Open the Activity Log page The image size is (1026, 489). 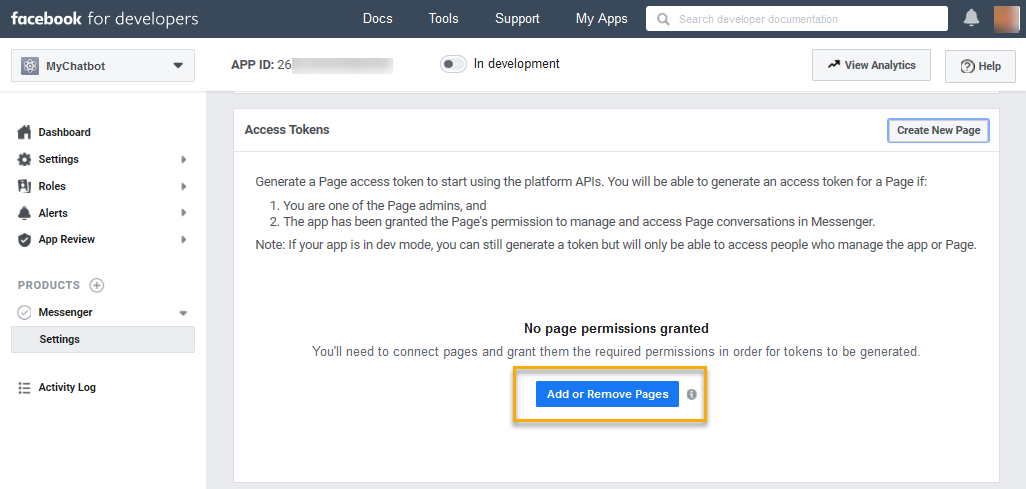(x=67, y=388)
